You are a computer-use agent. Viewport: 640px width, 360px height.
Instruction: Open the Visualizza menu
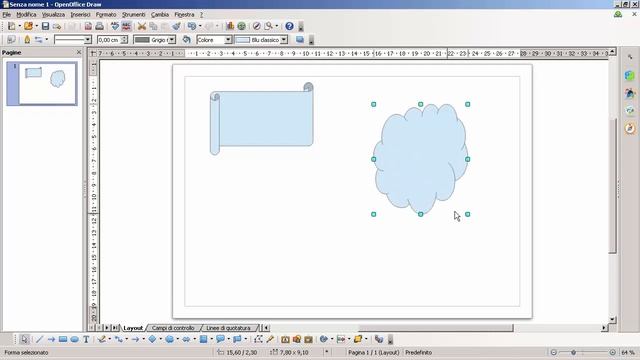(x=53, y=14)
